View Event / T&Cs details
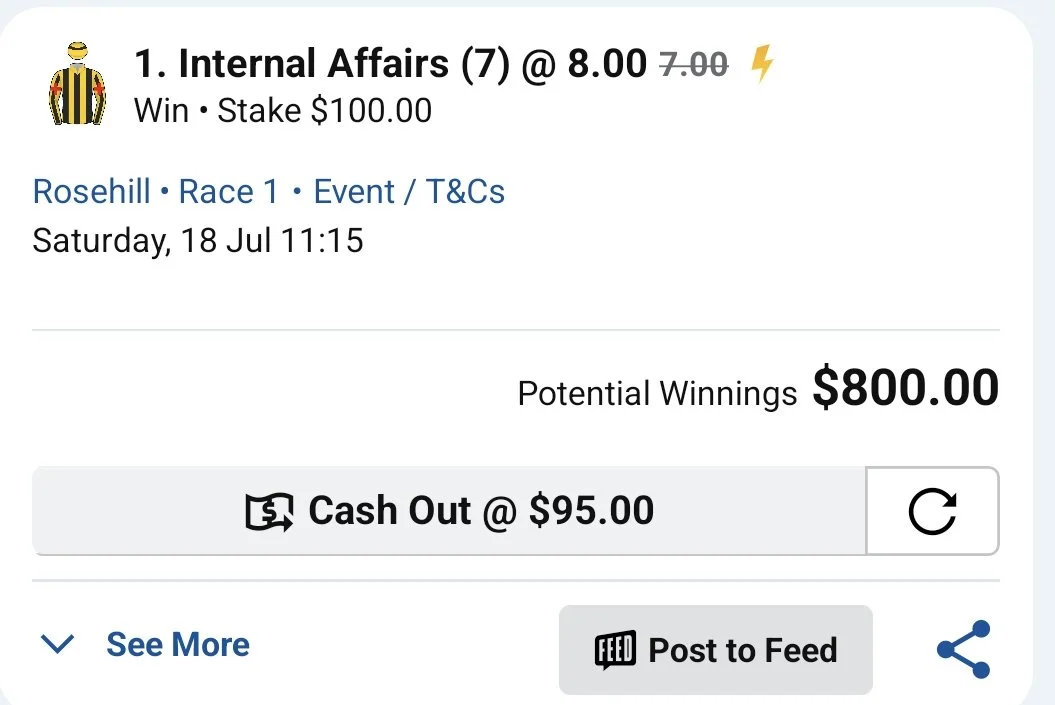This screenshot has height=705, width=1055. (409, 192)
